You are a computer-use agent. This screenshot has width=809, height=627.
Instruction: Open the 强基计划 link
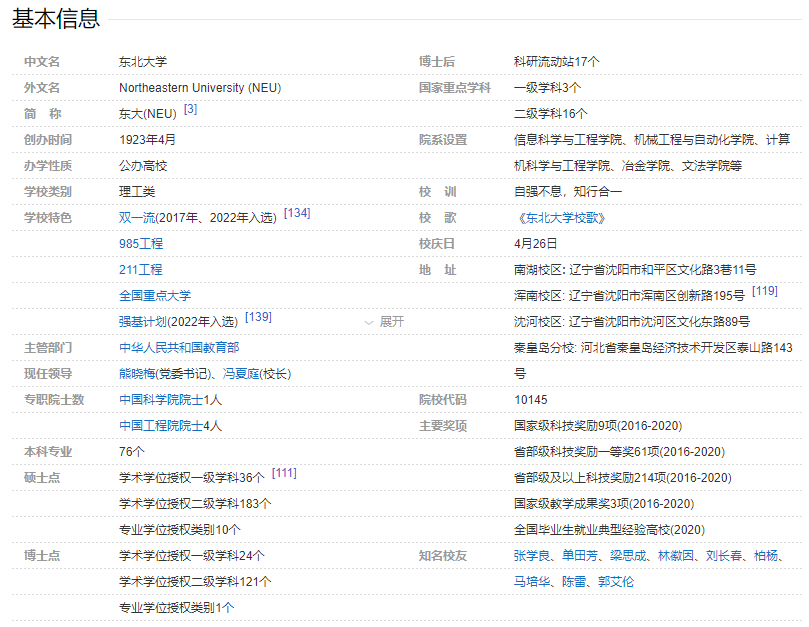pos(143,322)
